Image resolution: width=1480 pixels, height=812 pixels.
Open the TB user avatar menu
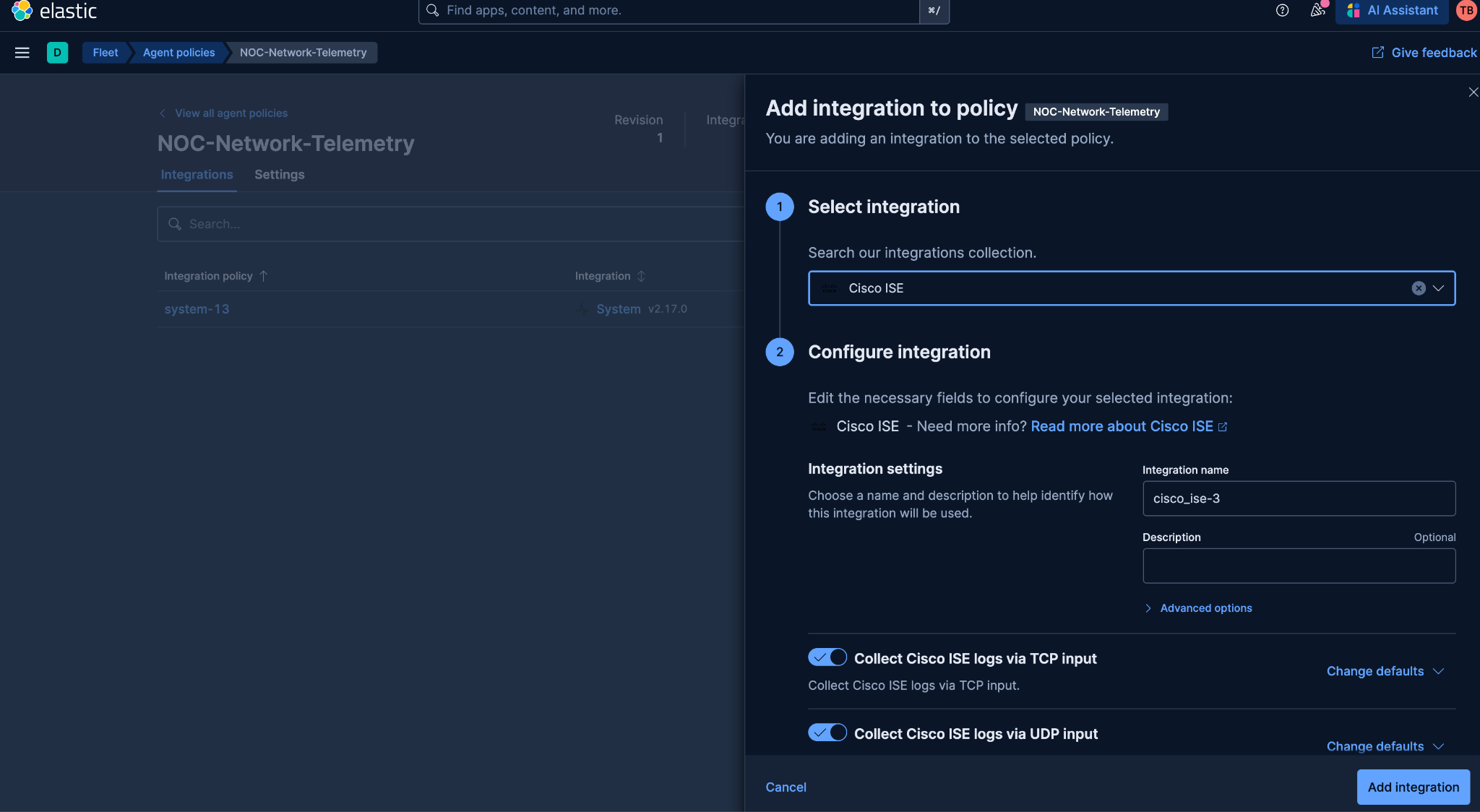pos(1466,10)
